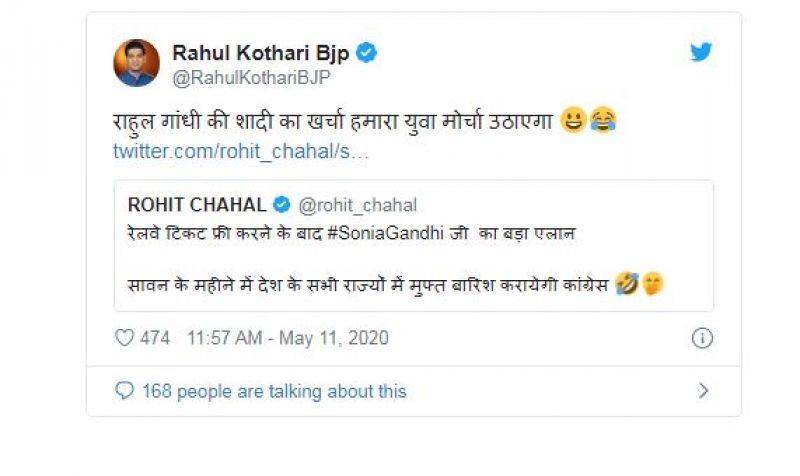This screenshot has width=800, height=476.
Task: Open the Rahul Kothari Bjp profile name
Action: (x=260, y=53)
